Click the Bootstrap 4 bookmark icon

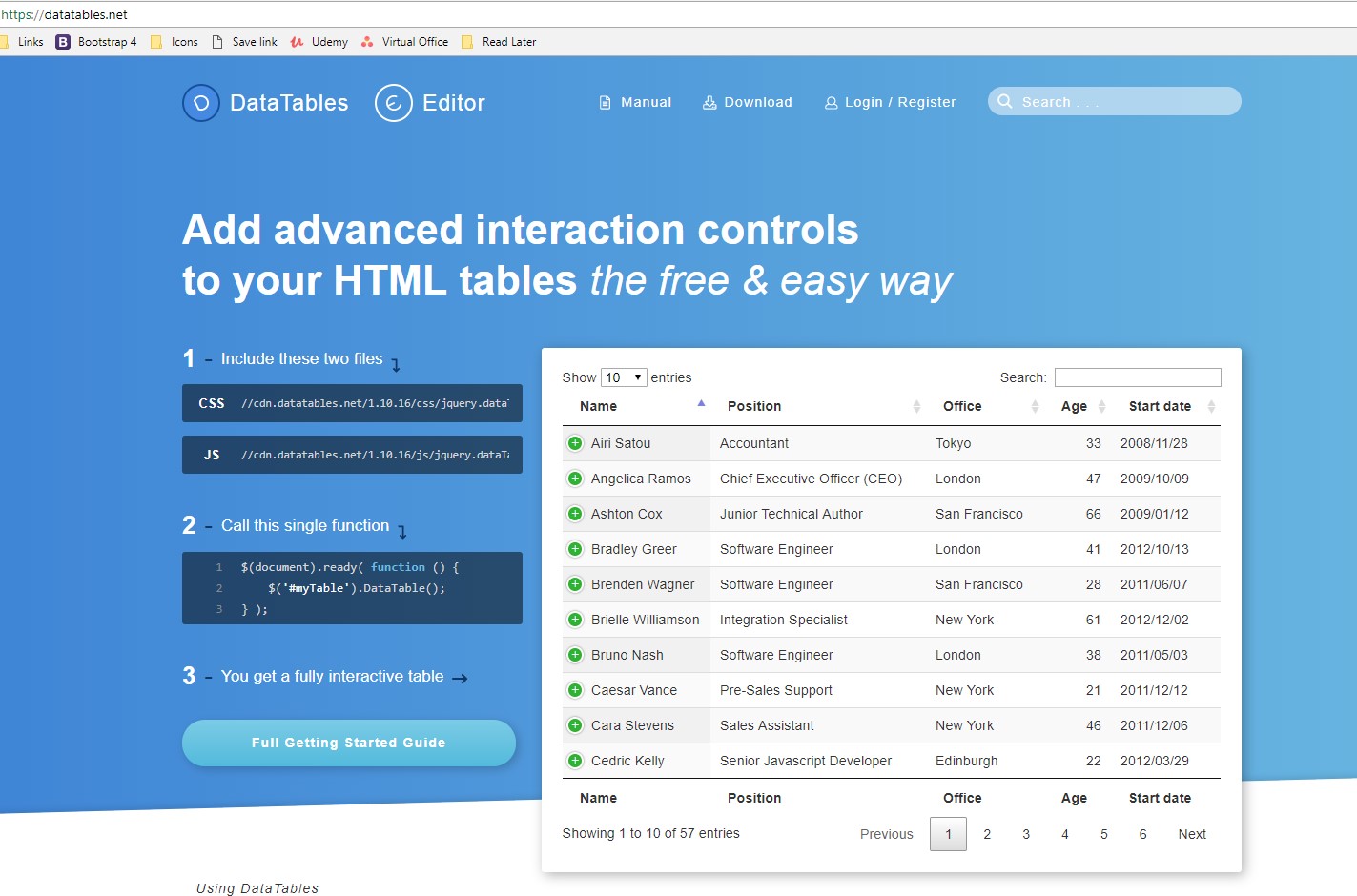pyautogui.click(x=62, y=41)
